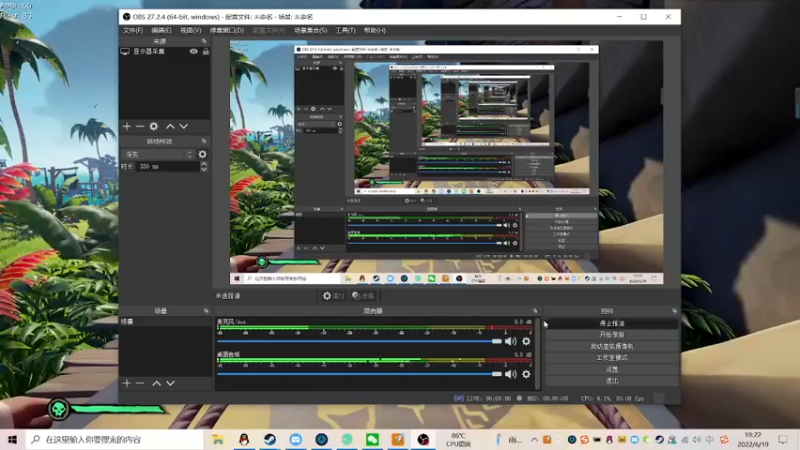Toggle visibility eye for 显示器采集 source
This screenshot has width=800, height=450.
click(x=193, y=52)
